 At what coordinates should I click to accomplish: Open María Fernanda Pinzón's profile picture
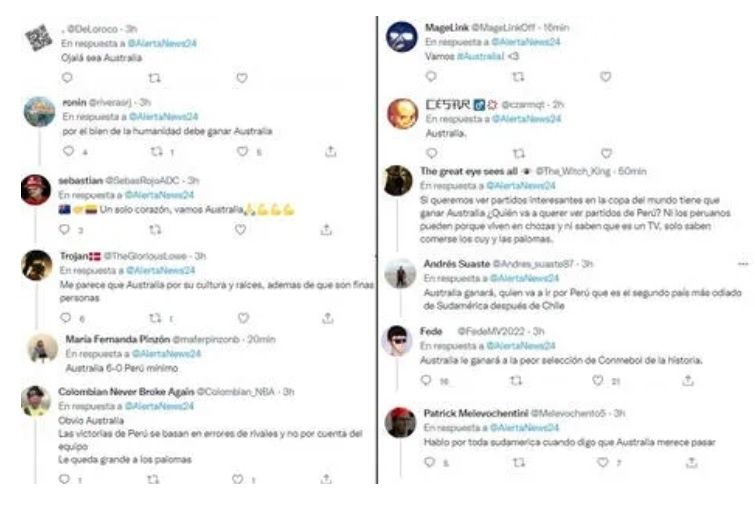pos(40,348)
